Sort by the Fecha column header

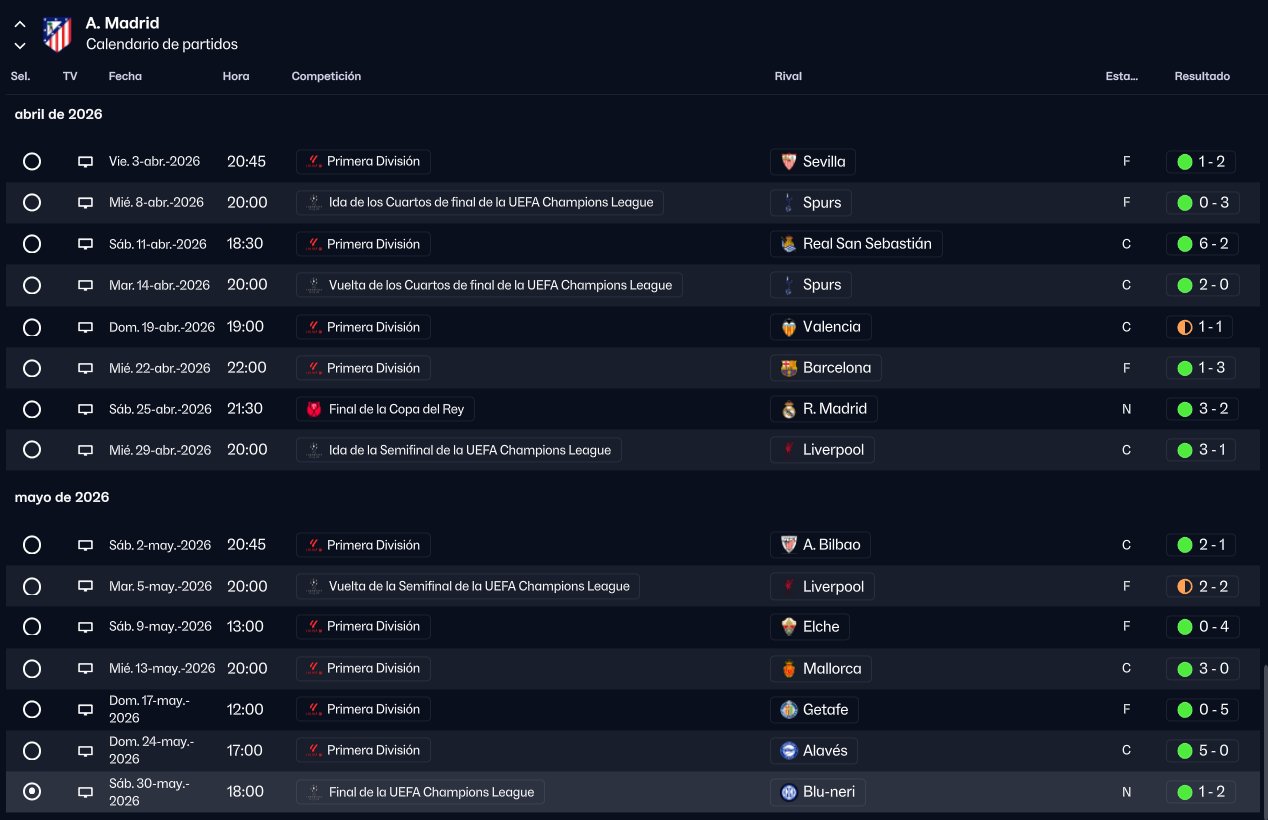click(x=125, y=77)
